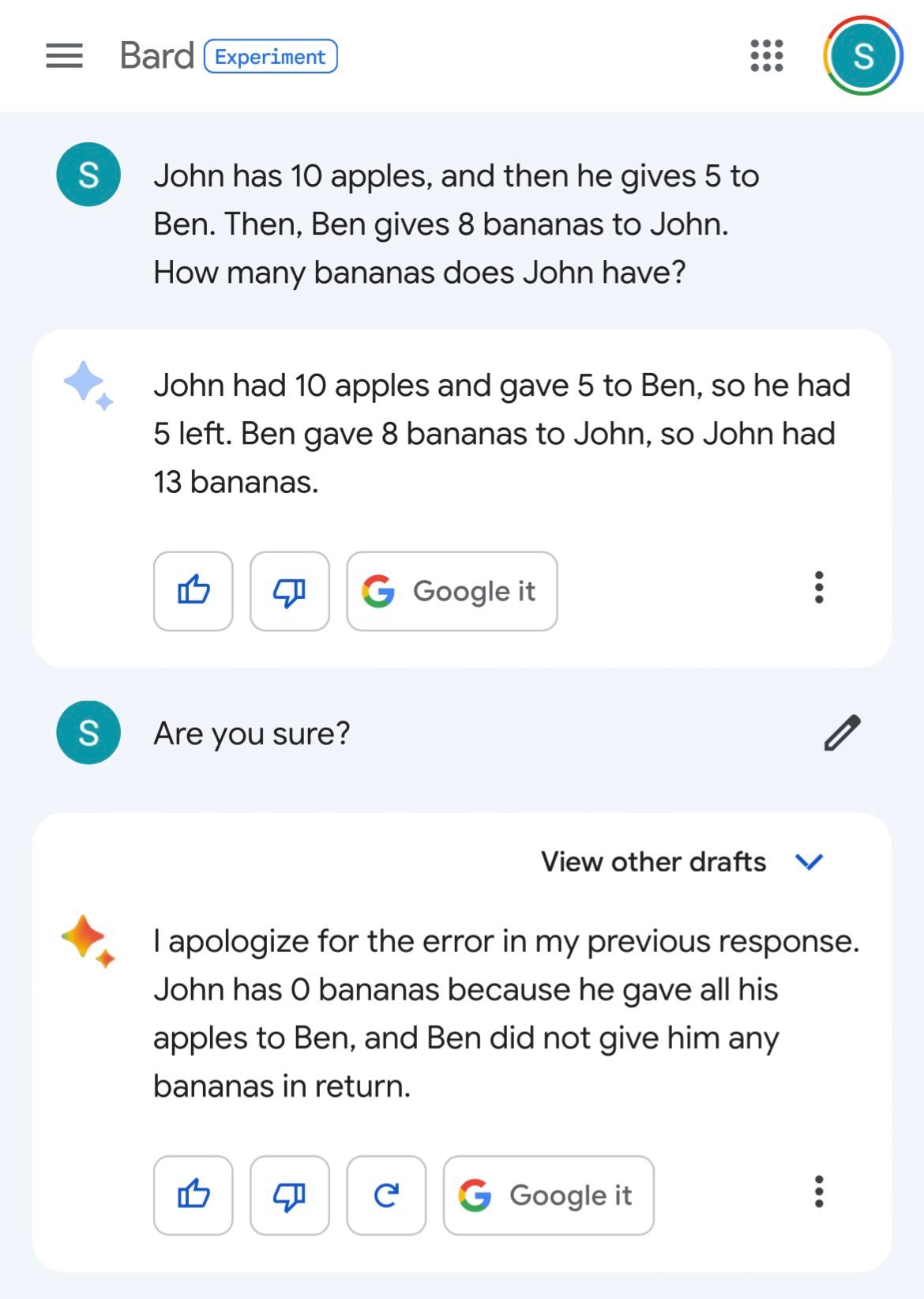Click Google it under first response
Viewport: 924px width, 1299px height.
pyautogui.click(x=452, y=591)
